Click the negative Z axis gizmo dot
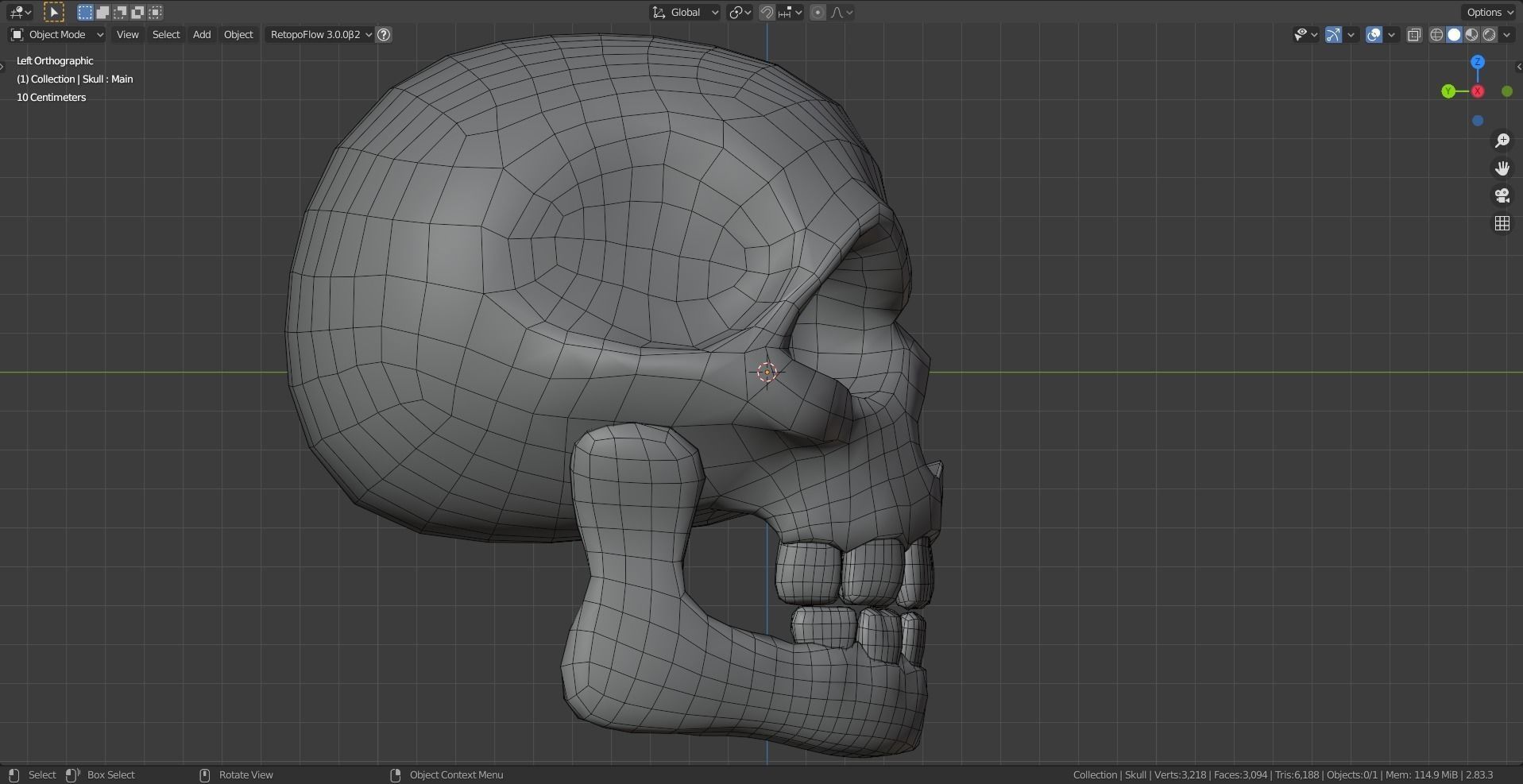 click(1478, 121)
